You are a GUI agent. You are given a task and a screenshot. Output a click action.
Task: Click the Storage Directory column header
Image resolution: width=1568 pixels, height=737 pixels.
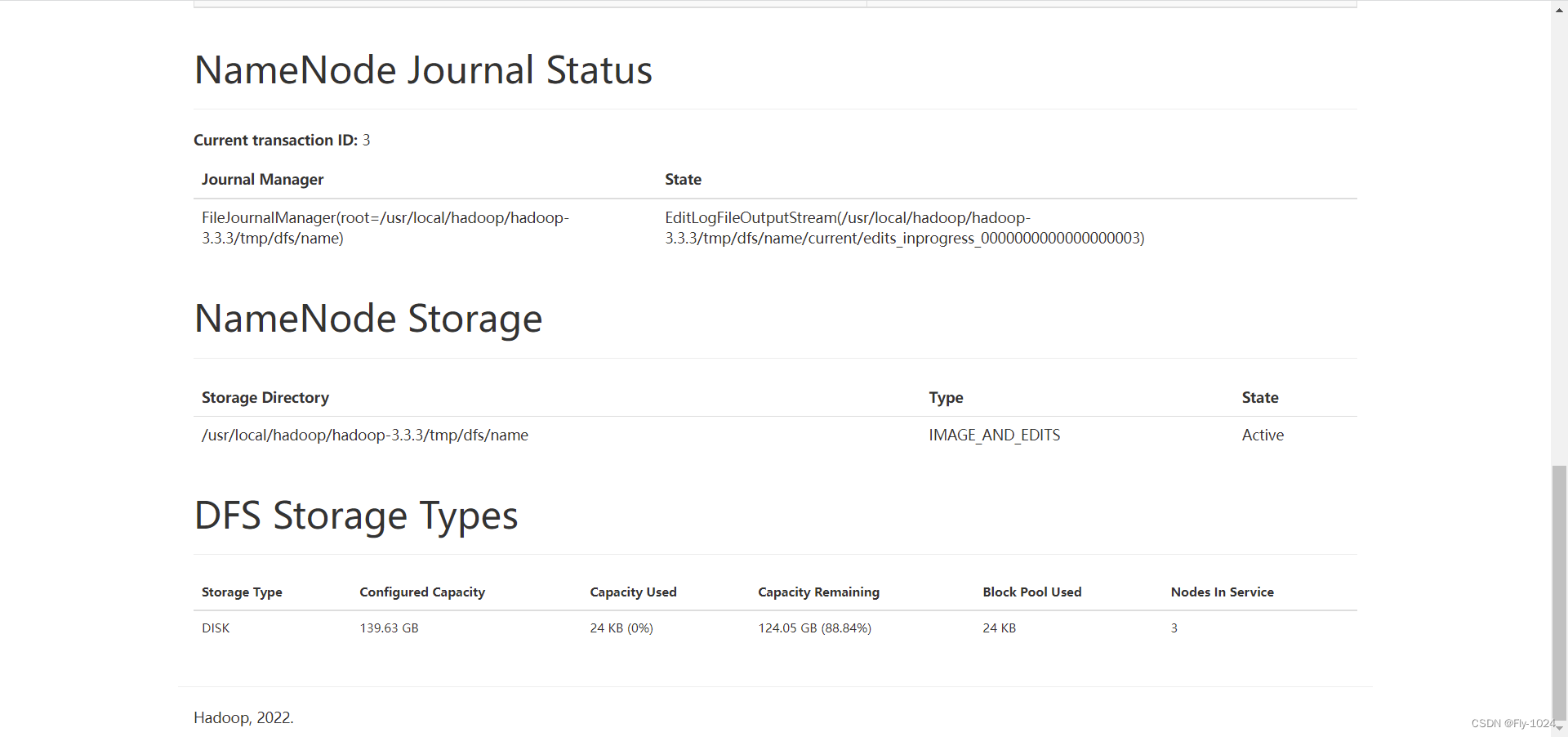265,397
